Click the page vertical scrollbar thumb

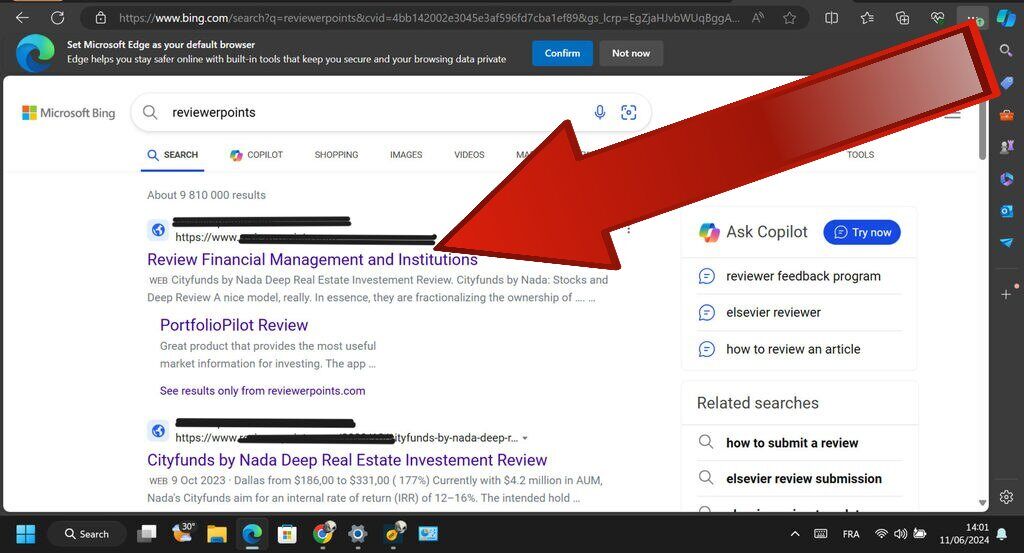(982, 129)
